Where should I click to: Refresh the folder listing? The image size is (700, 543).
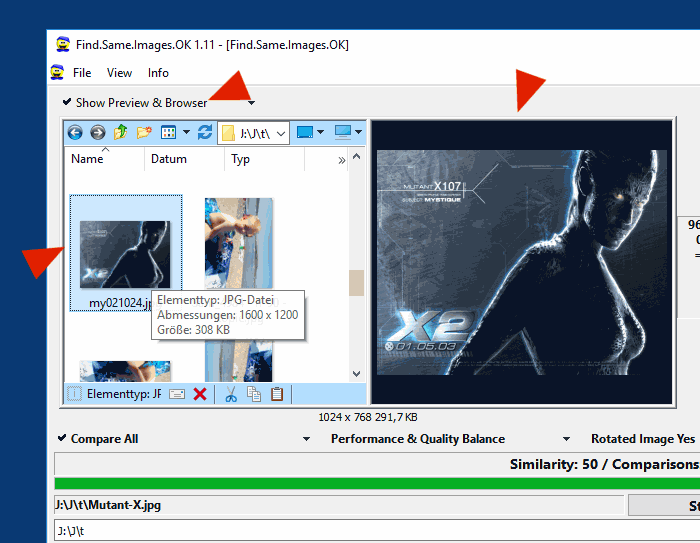pos(205,132)
